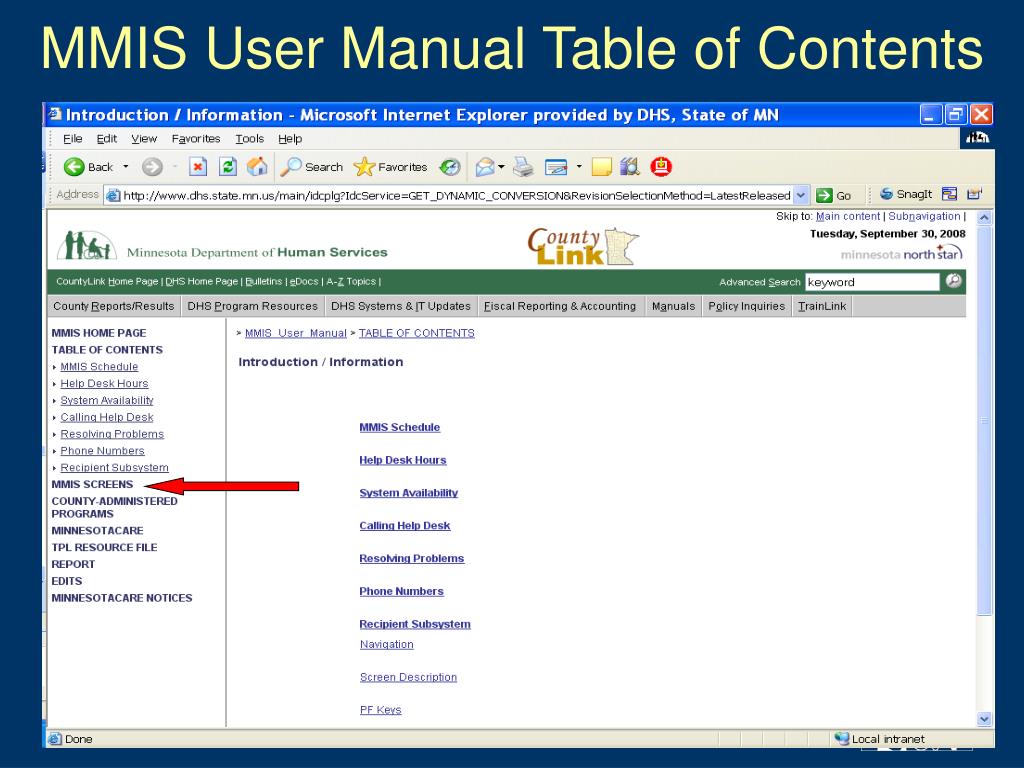Open the Back button history dropdown arrow

[126, 167]
